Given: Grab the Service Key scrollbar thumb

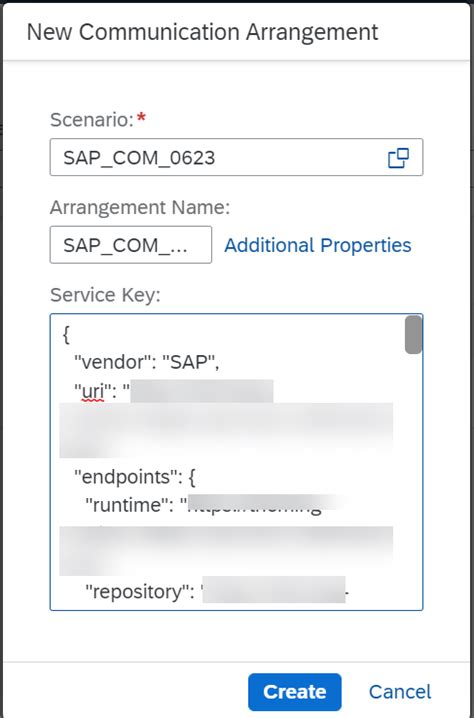Looking at the screenshot, I should 413,334.
